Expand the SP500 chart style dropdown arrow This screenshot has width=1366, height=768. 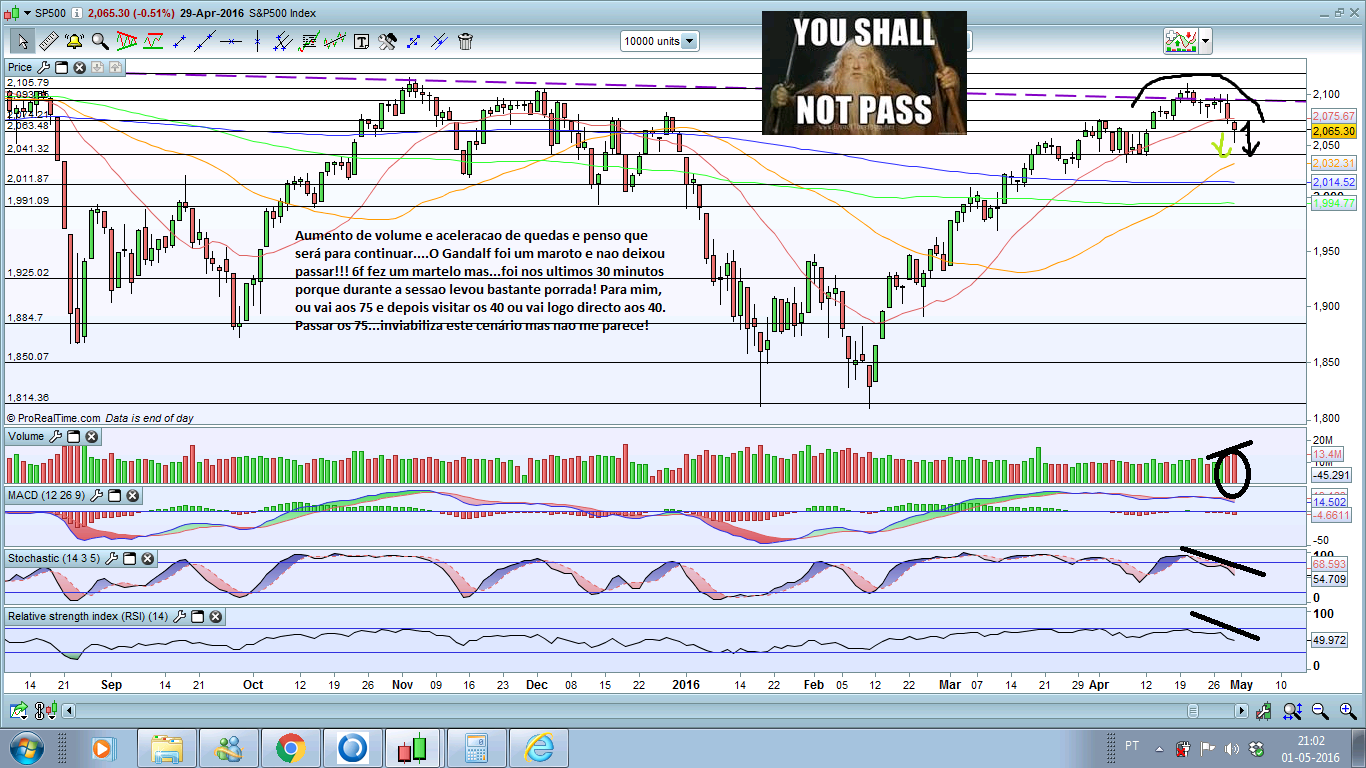[x=27, y=13]
